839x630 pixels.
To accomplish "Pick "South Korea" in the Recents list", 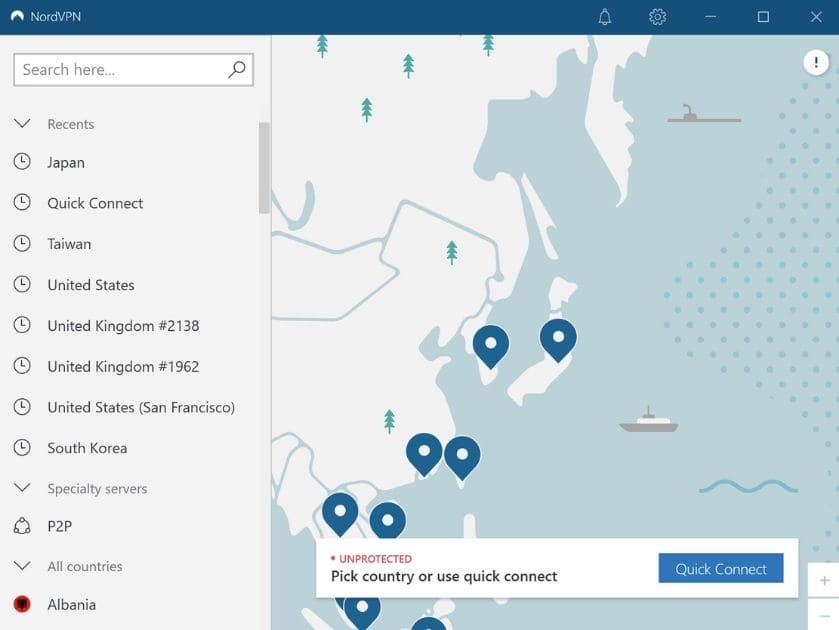I will pos(87,448).
